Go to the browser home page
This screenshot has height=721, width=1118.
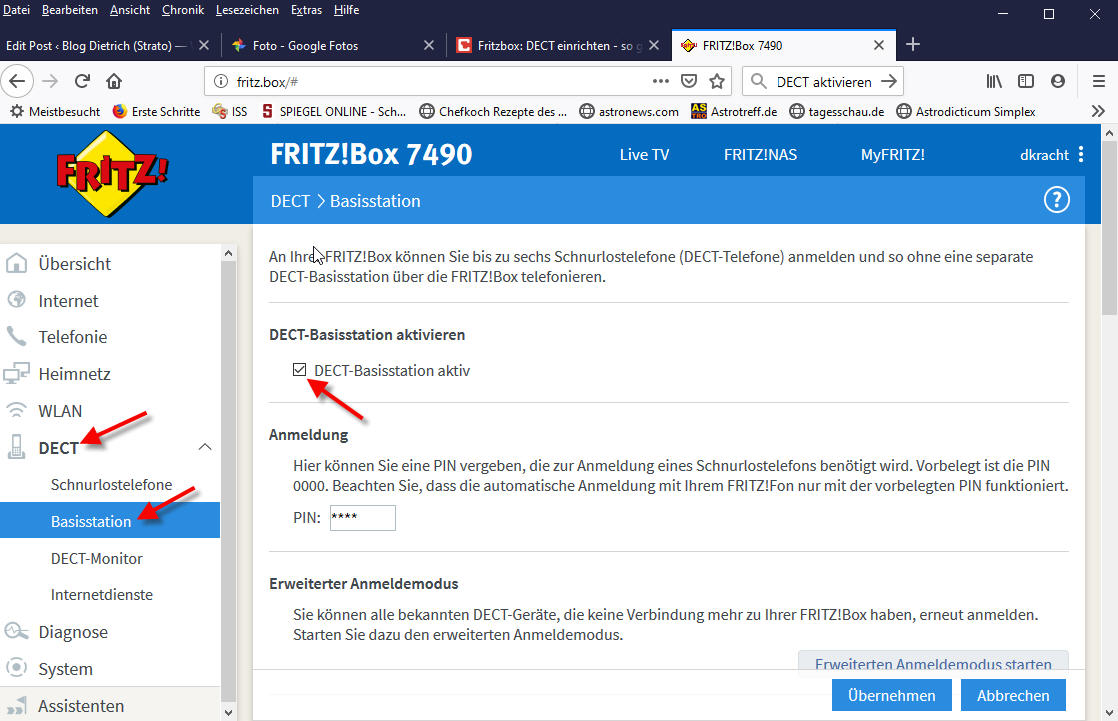point(114,81)
